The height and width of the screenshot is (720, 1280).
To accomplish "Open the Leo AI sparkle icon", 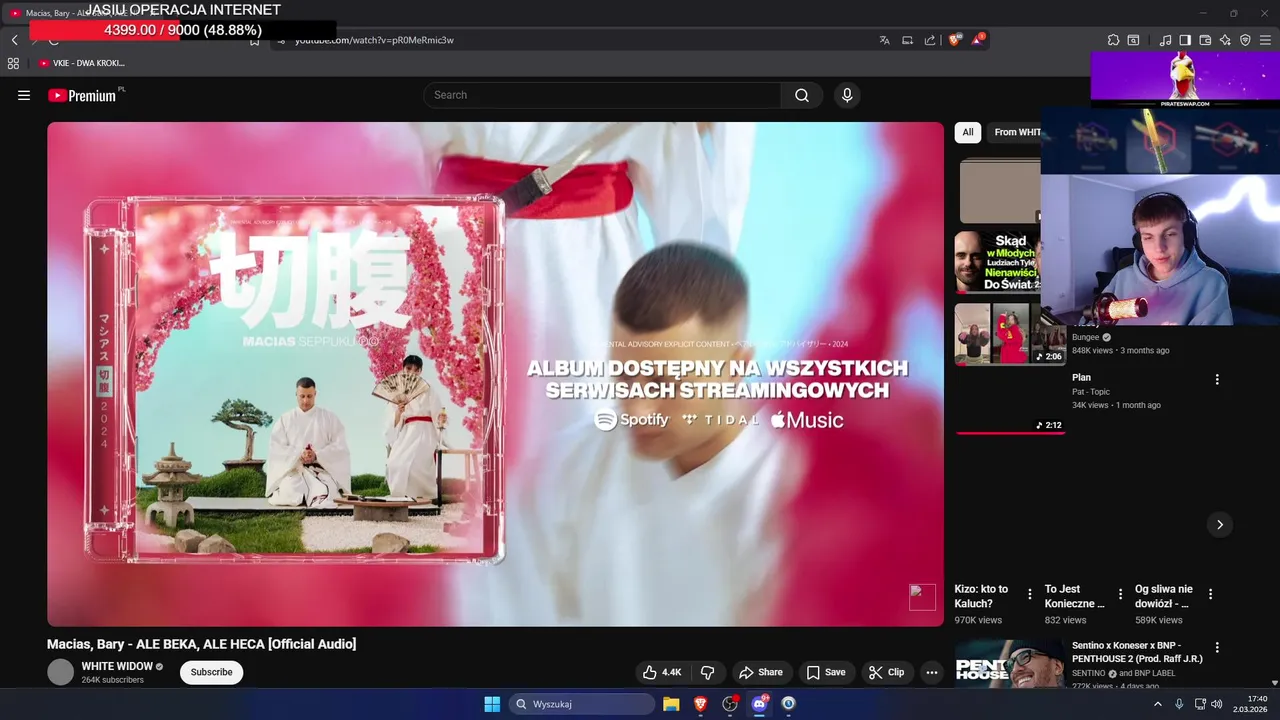I will coord(1225,40).
